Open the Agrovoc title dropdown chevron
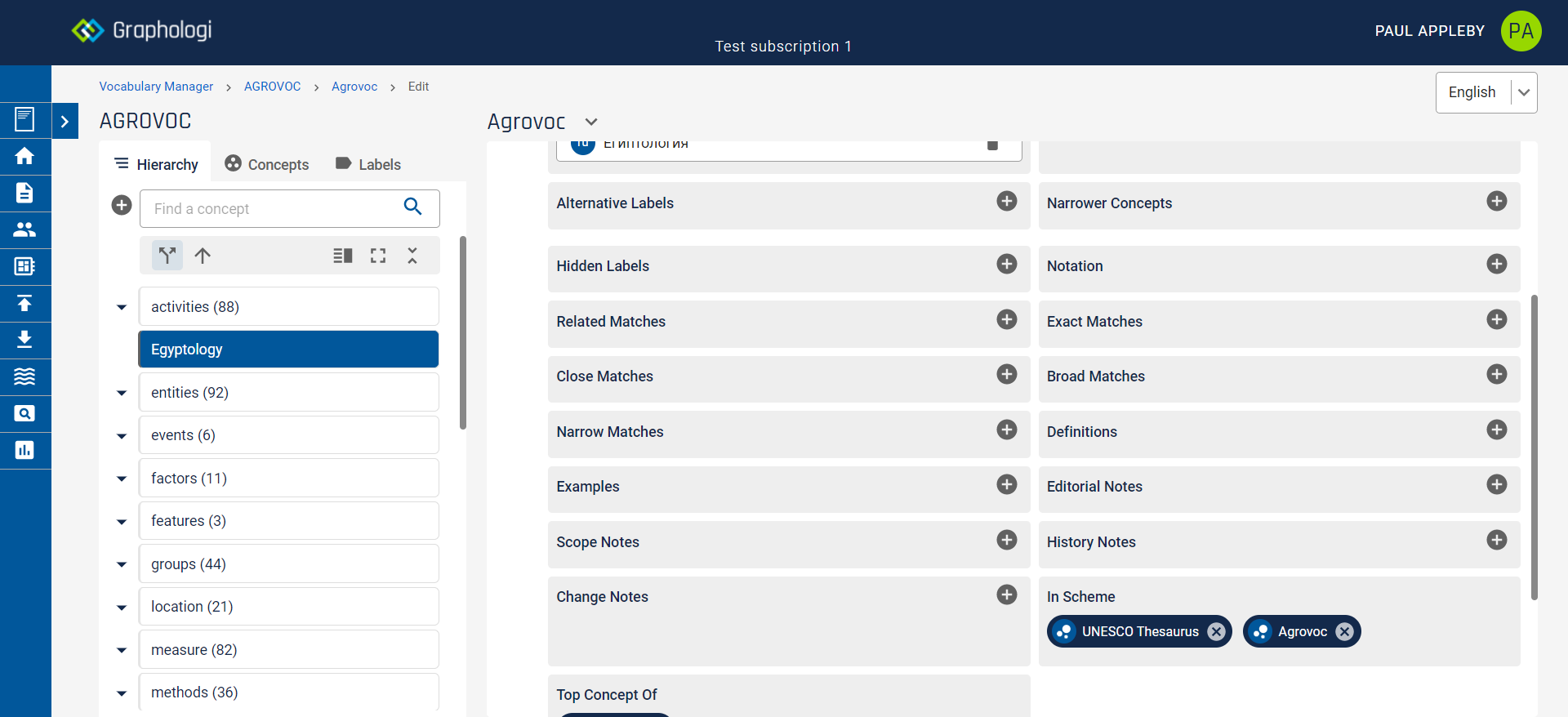The height and width of the screenshot is (717, 1568). pyautogui.click(x=591, y=122)
